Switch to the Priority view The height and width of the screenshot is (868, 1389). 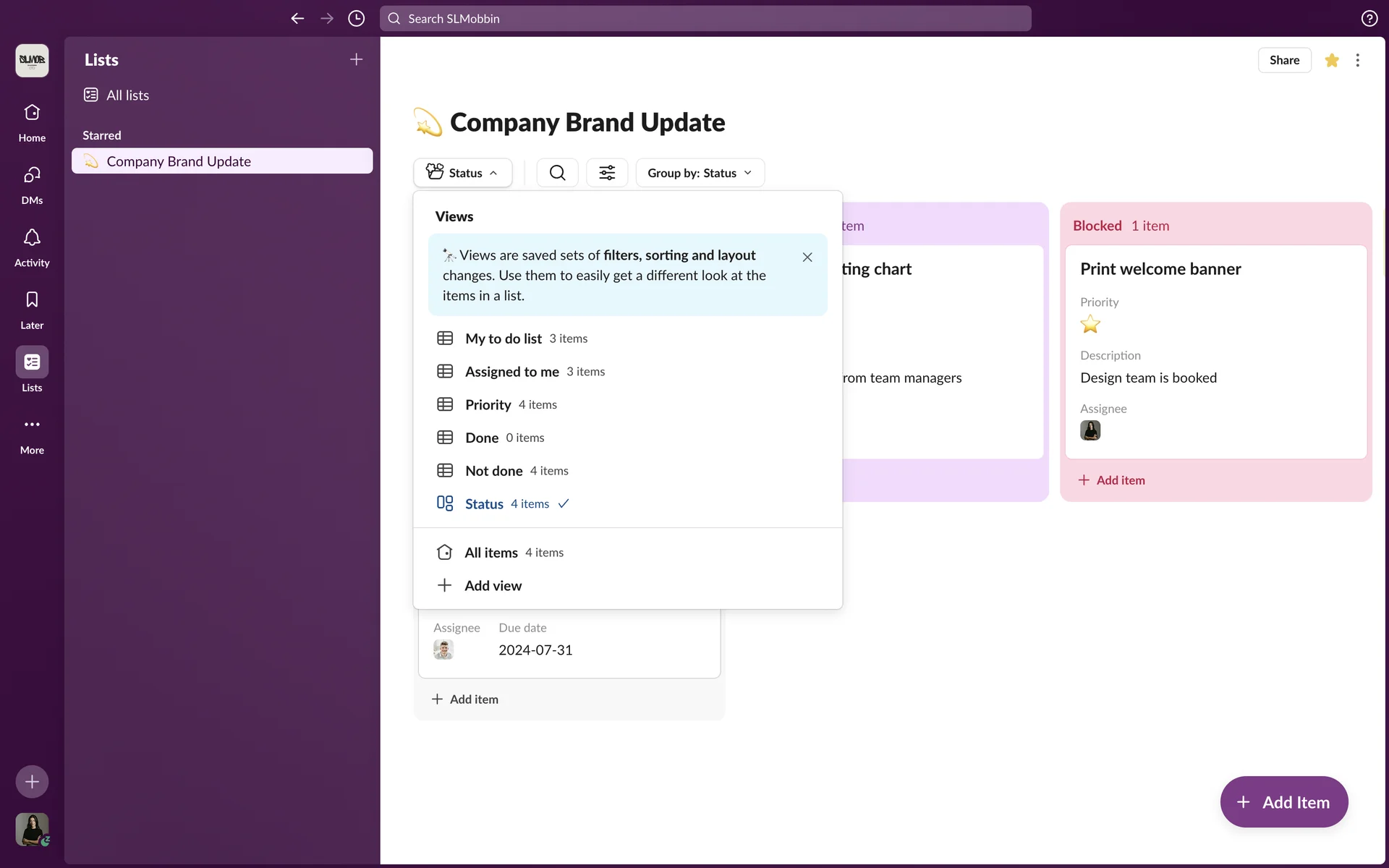(x=488, y=405)
